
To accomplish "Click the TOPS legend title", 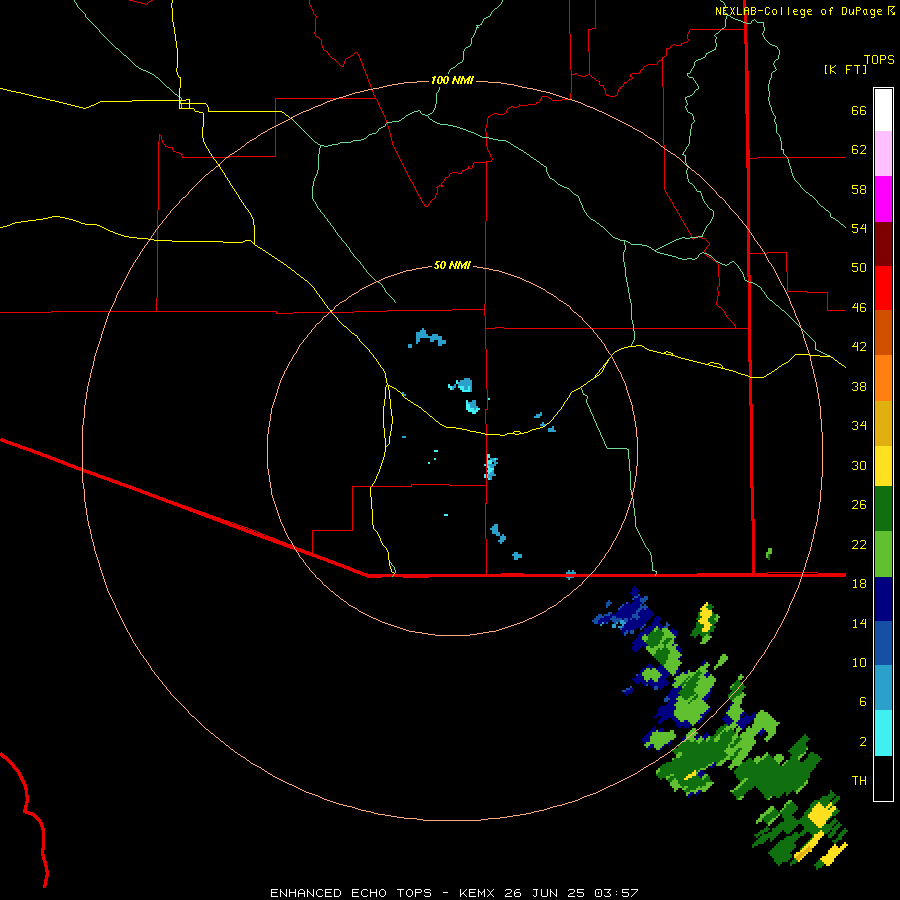I will pos(879,59).
